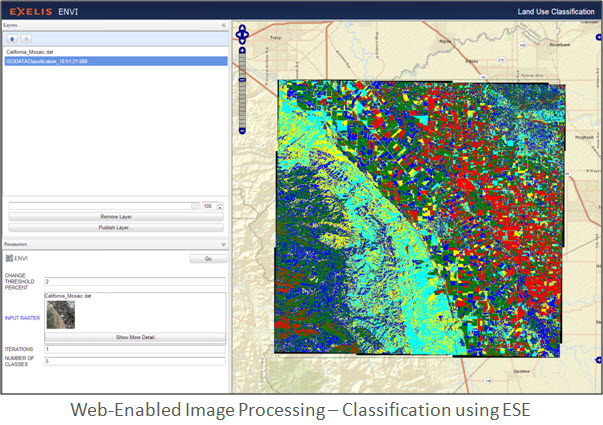The image size is (603, 425).
Task: Click the Number of Classes input field
Action: (x=134, y=361)
